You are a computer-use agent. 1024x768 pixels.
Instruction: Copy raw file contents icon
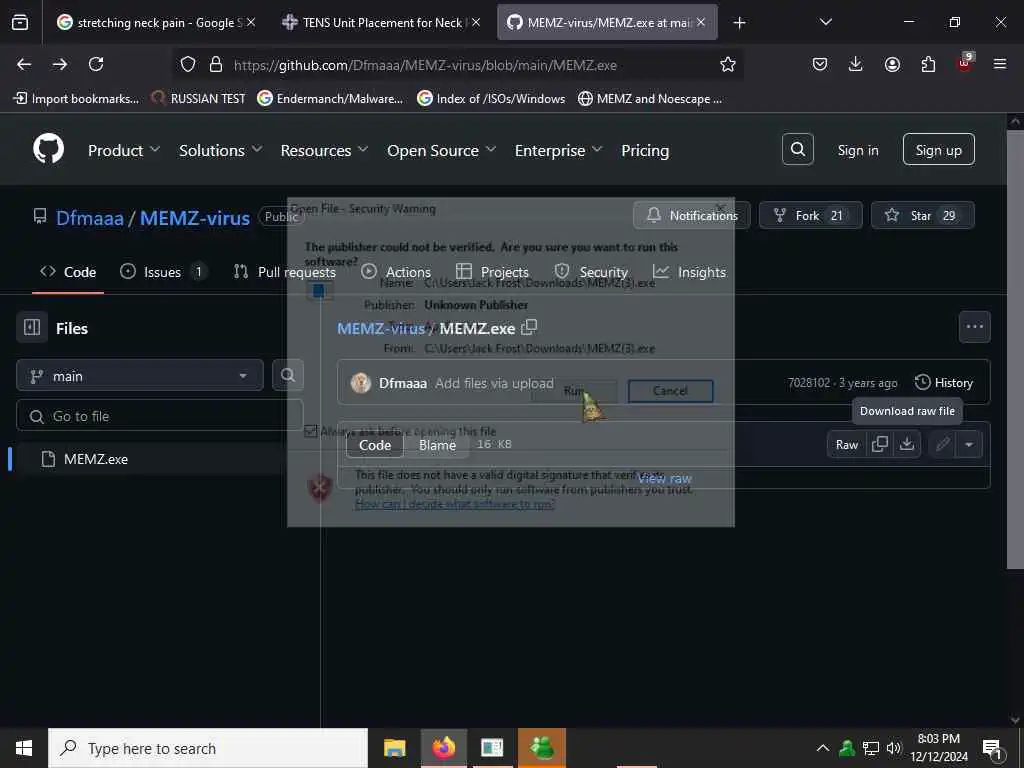point(880,444)
